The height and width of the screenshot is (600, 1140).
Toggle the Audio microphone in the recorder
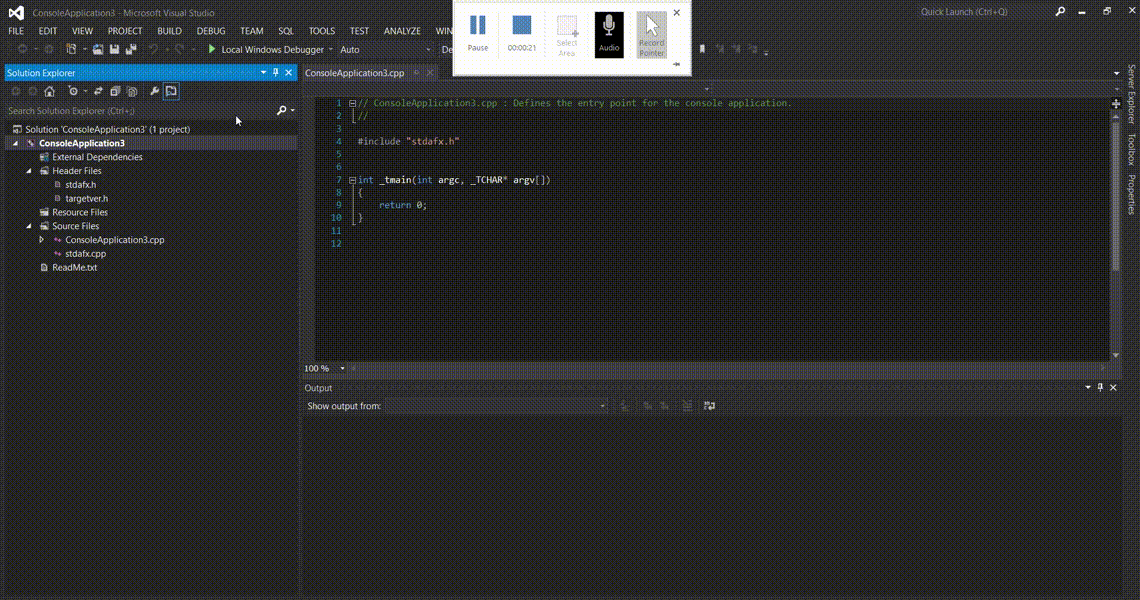pyautogui.click(x=609, y=33)
